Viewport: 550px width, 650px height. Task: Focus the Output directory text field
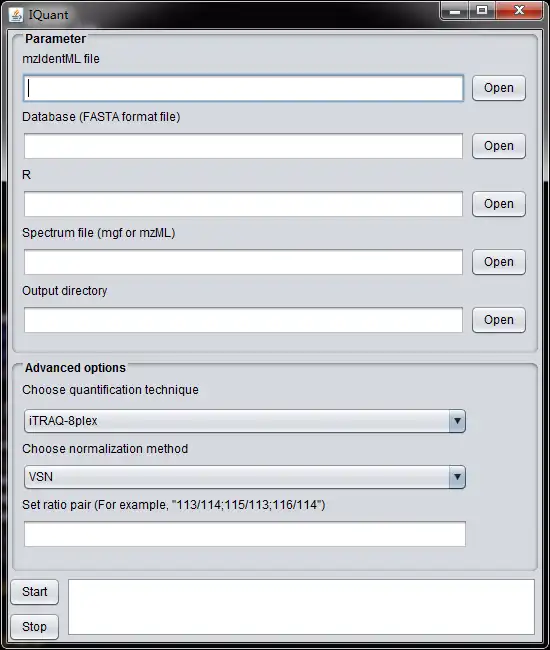click(243, 320)
